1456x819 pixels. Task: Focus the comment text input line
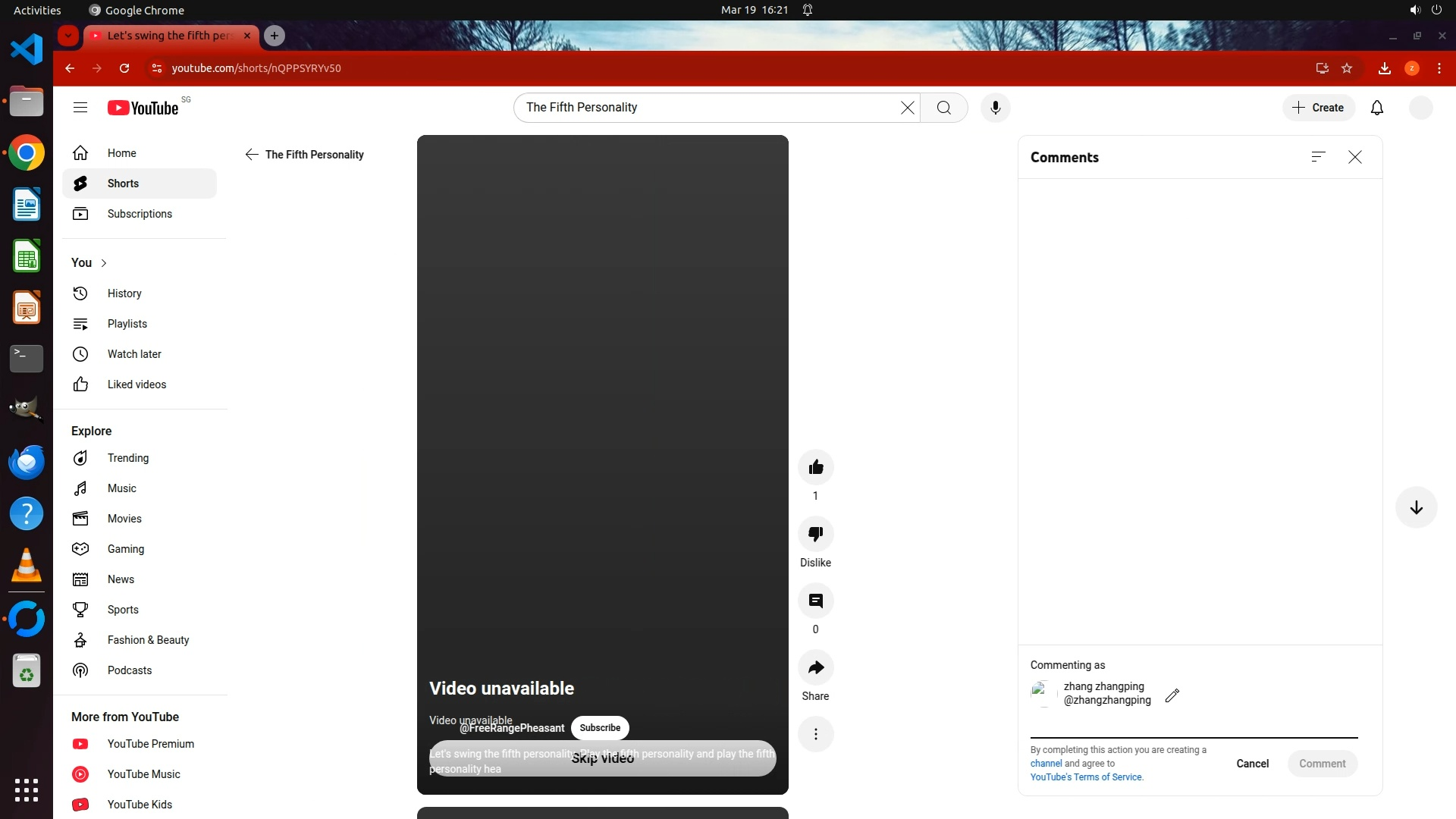(x=1194, y=728)
